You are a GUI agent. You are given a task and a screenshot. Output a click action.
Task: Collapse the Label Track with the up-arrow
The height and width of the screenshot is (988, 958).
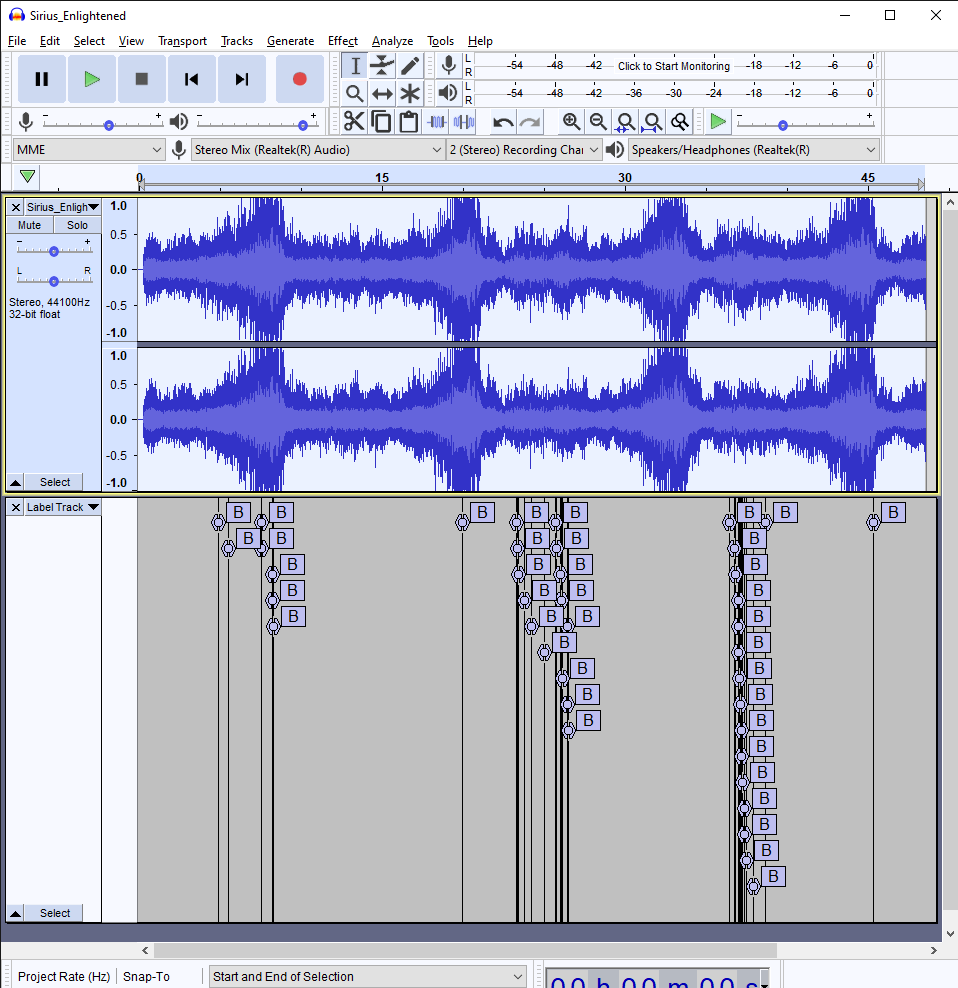click(16, 914)
